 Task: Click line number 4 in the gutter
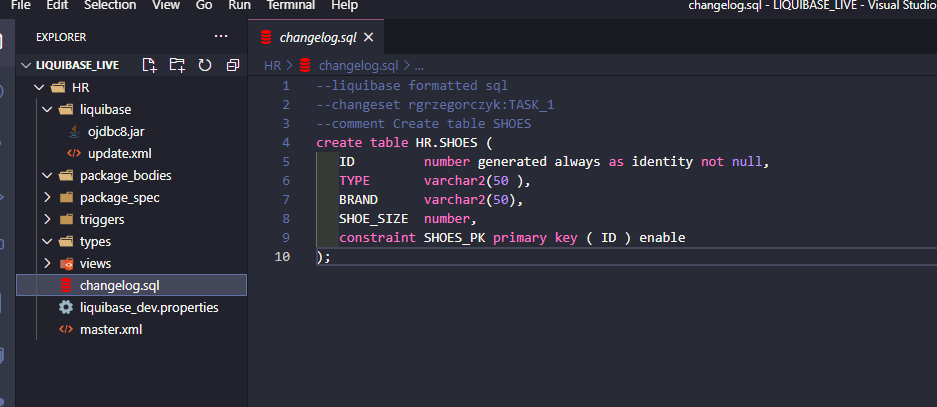286,143
